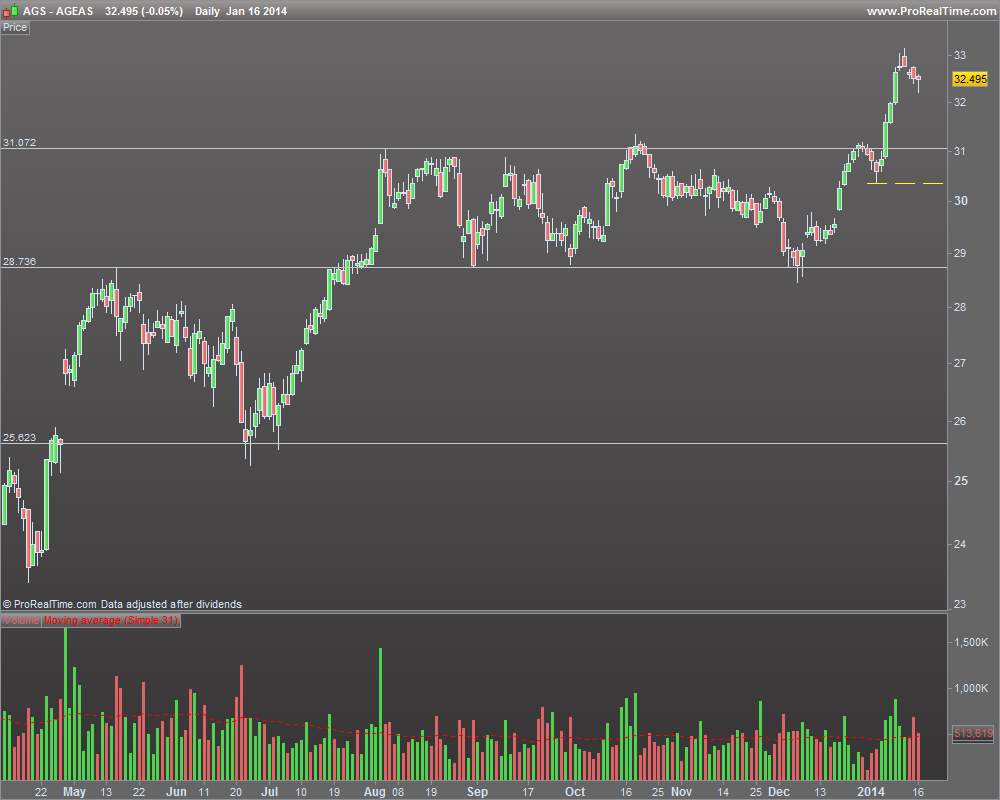This screenshot has width=1000, height=800.
Task: Click the yellow 32.495 current price tag
Action: coord(970,79)
